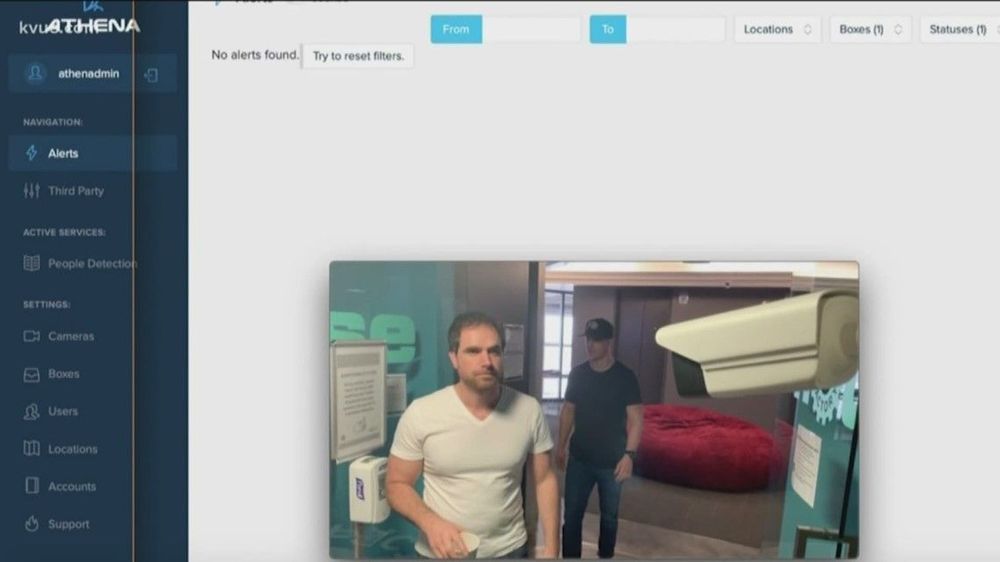Viewport: 1000px width, 562px height.
Task: Open the Boxes (1) filter dropdown
Action: (870, 29)
